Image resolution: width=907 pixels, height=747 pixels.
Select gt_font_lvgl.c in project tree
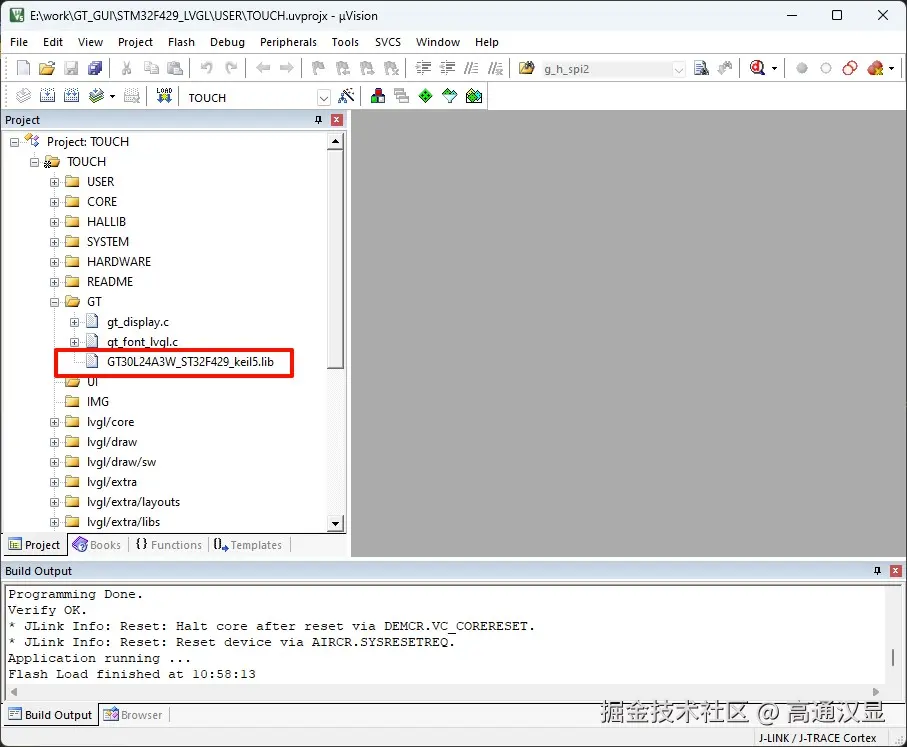(x=142, y=342)
